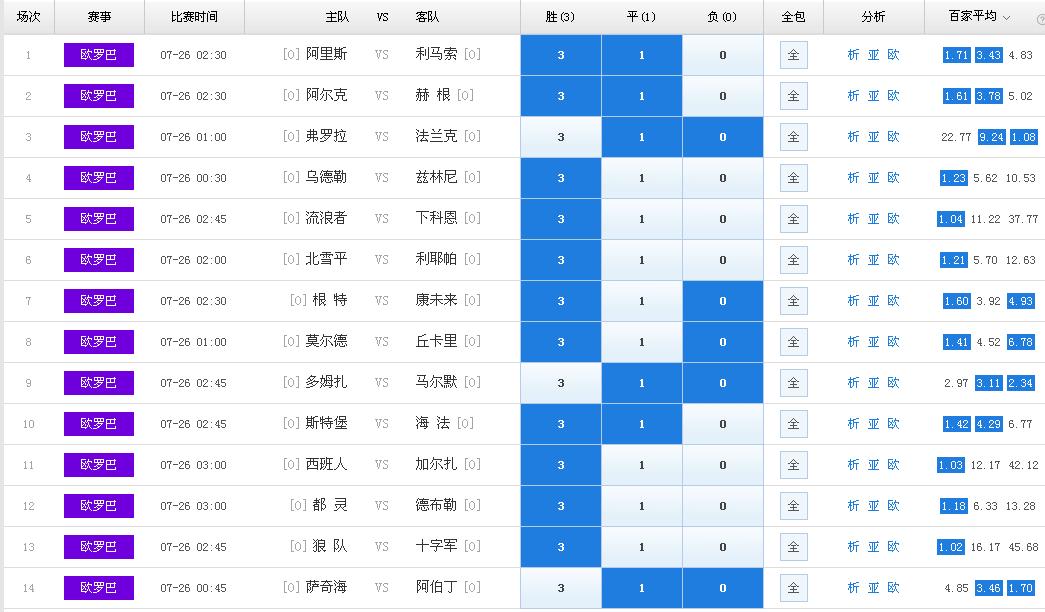Click the 负(0) column header
This screenshot has width=1045, height=612.
[x=722, y=17]
